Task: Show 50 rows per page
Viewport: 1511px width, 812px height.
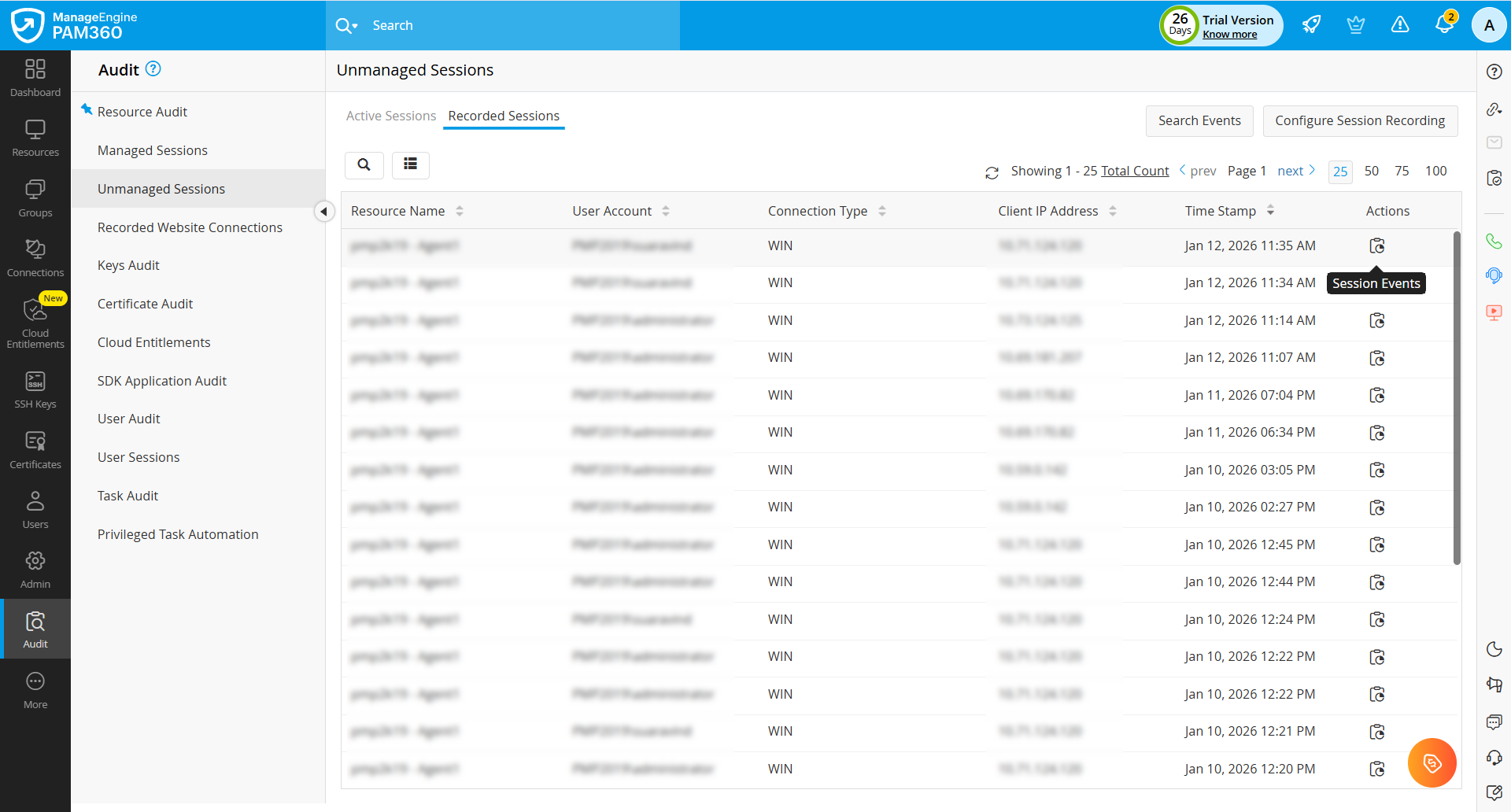Action: click(1371, 171)
